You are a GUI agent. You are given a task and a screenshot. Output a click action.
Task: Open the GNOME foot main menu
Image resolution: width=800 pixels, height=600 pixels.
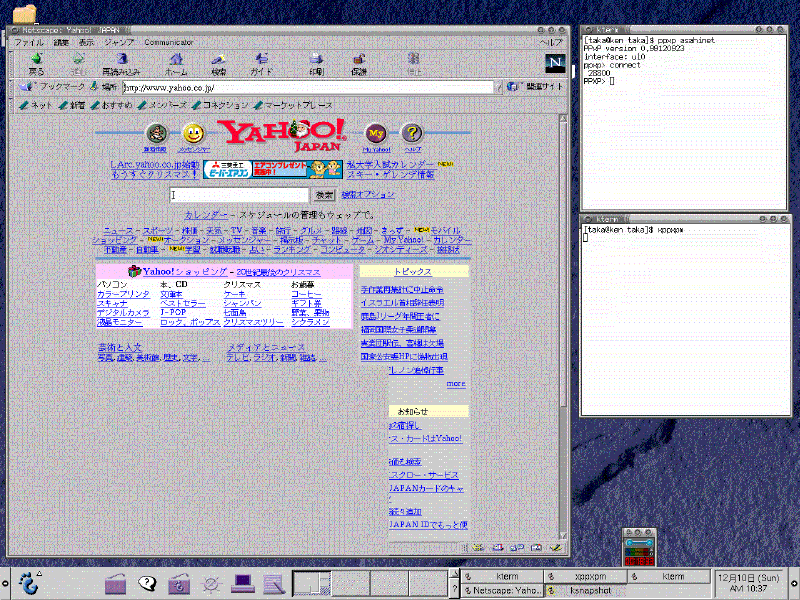click(30, 581)
